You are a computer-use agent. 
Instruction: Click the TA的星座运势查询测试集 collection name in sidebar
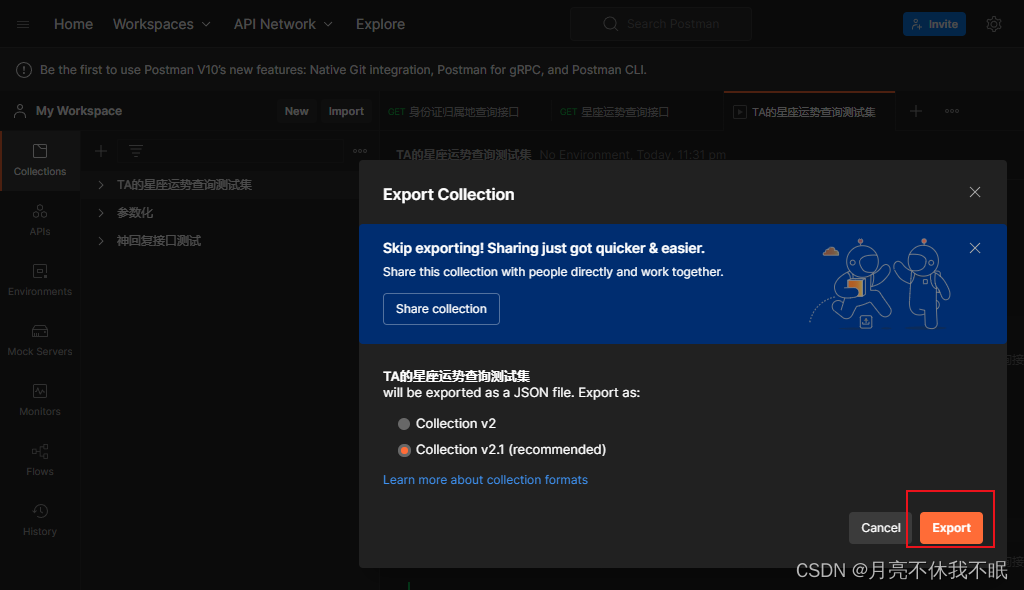point(184,185)
